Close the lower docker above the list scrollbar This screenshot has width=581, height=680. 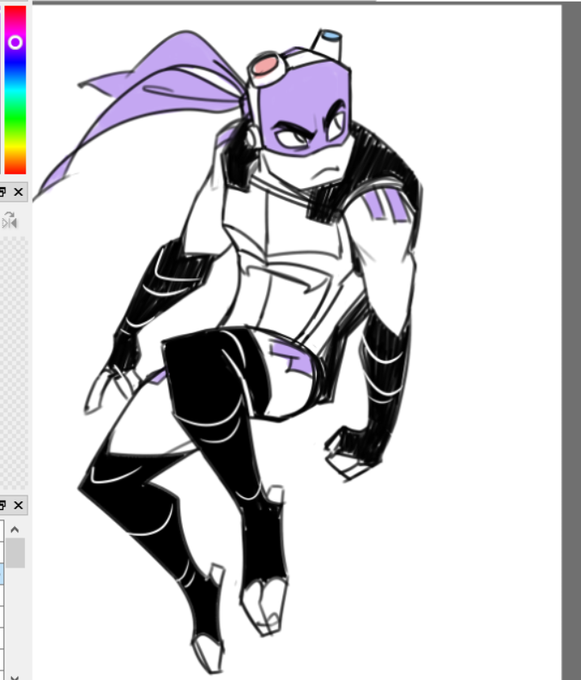[x=18, y=505]
